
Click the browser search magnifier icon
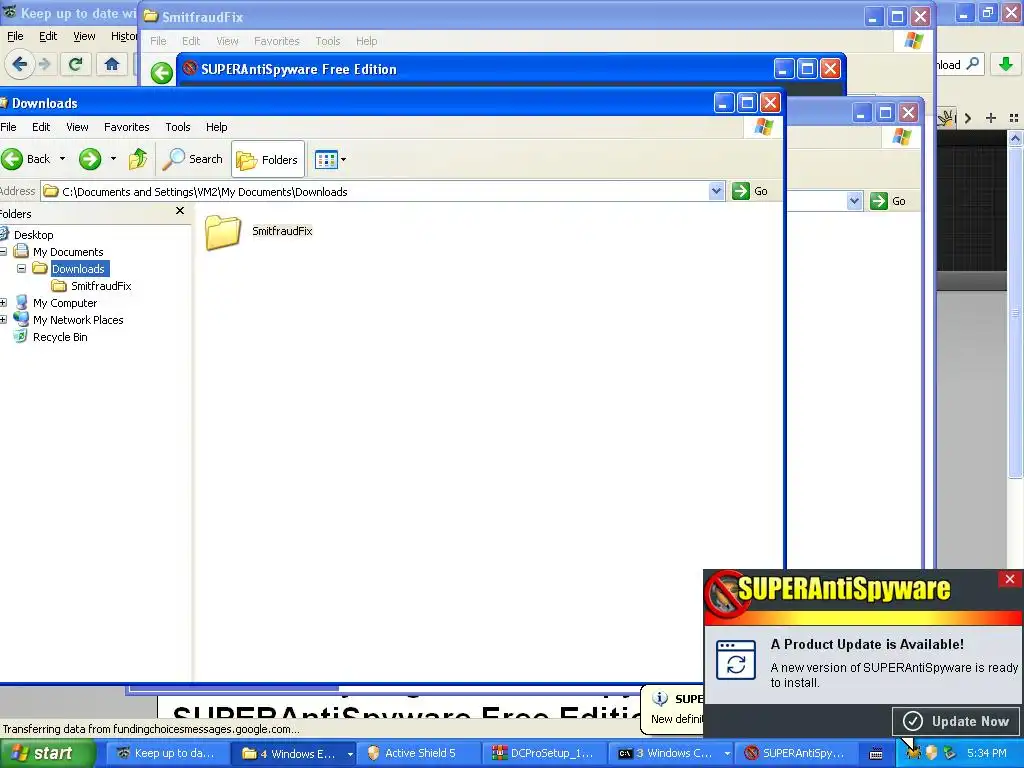click(x=972, y=64)
